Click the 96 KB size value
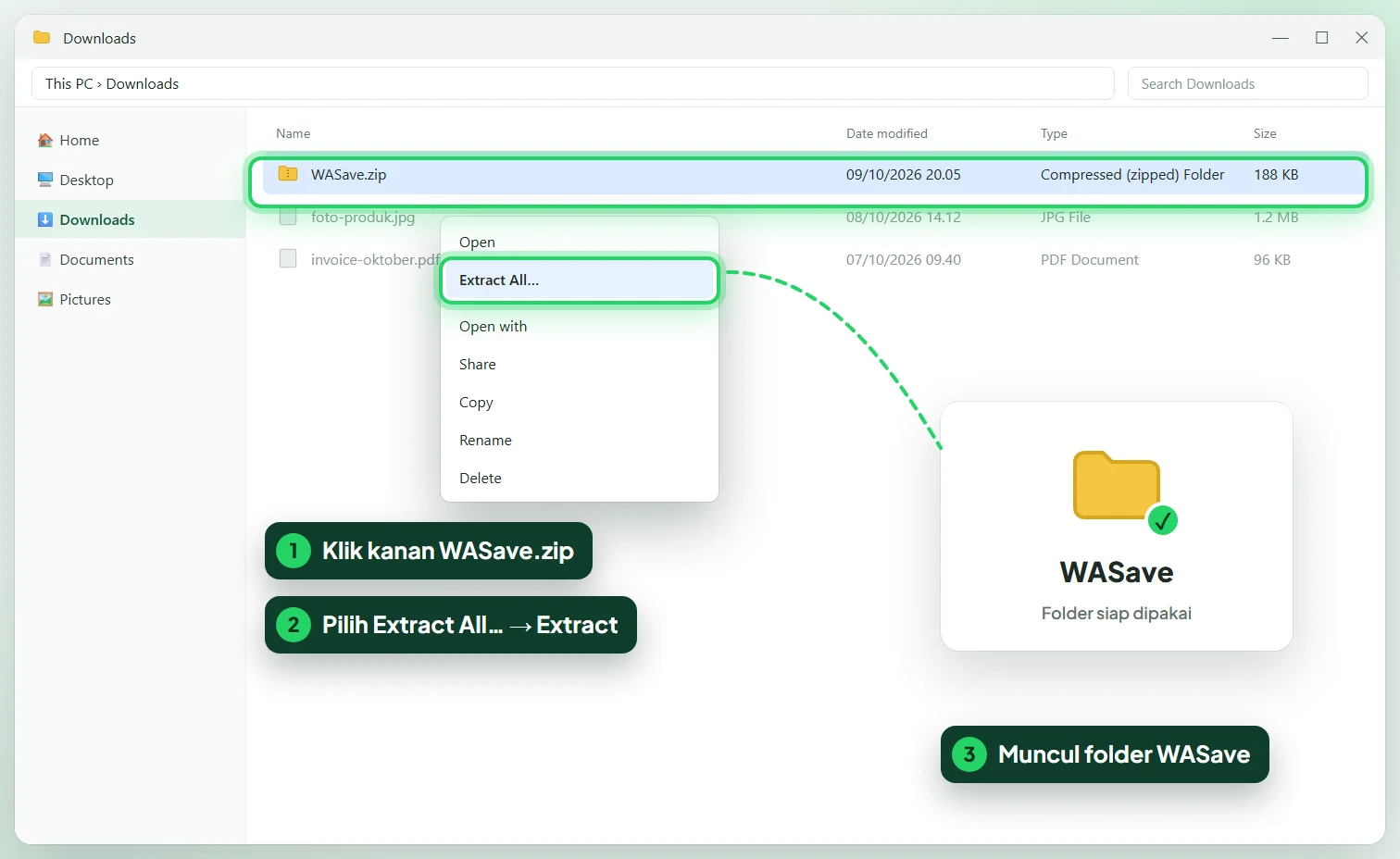Screen dimensions: 1400x859 (1272, 259)
